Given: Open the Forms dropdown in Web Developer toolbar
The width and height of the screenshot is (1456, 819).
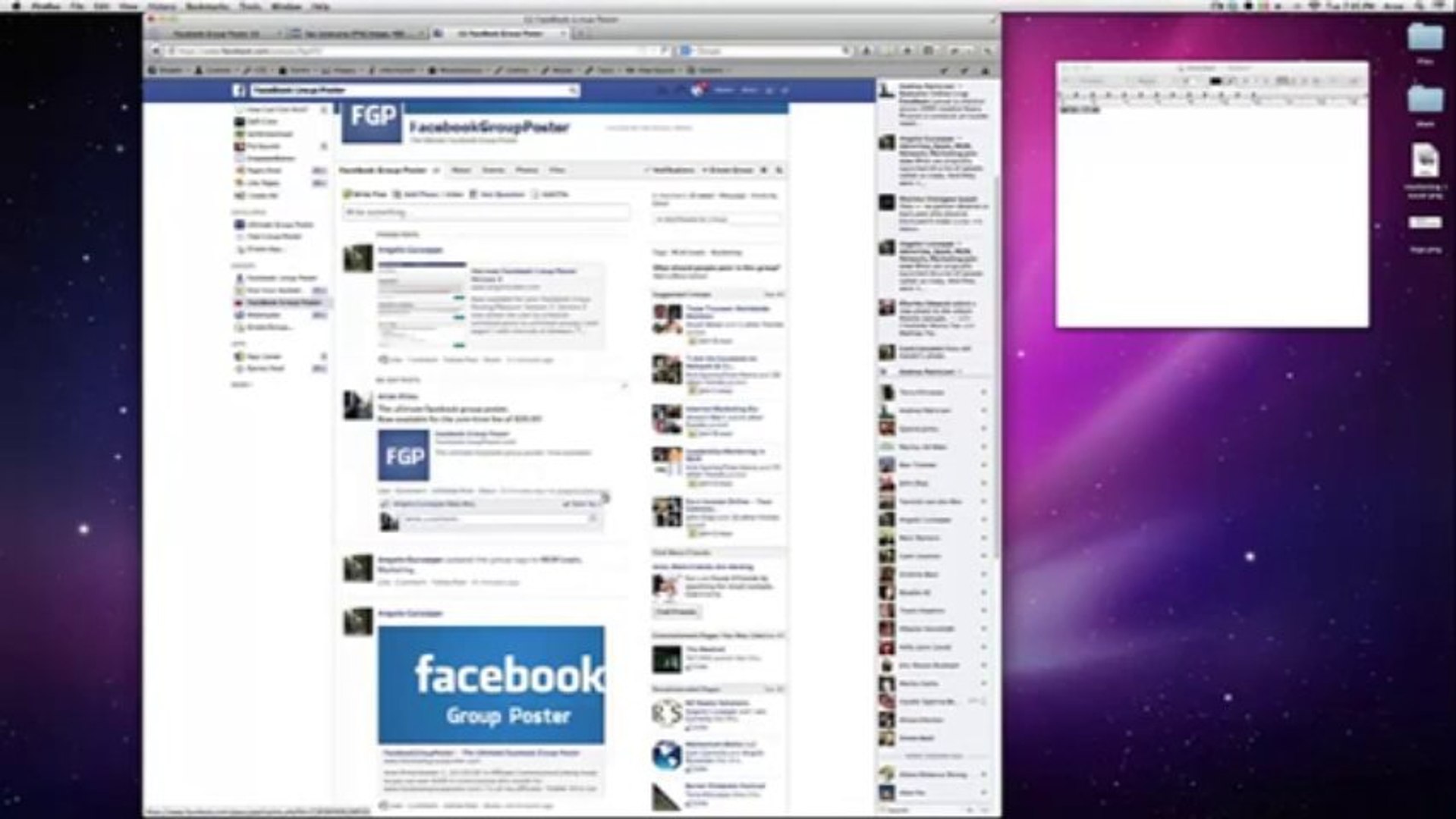Looking at the screenshot, I should click(x=297, y=70).
